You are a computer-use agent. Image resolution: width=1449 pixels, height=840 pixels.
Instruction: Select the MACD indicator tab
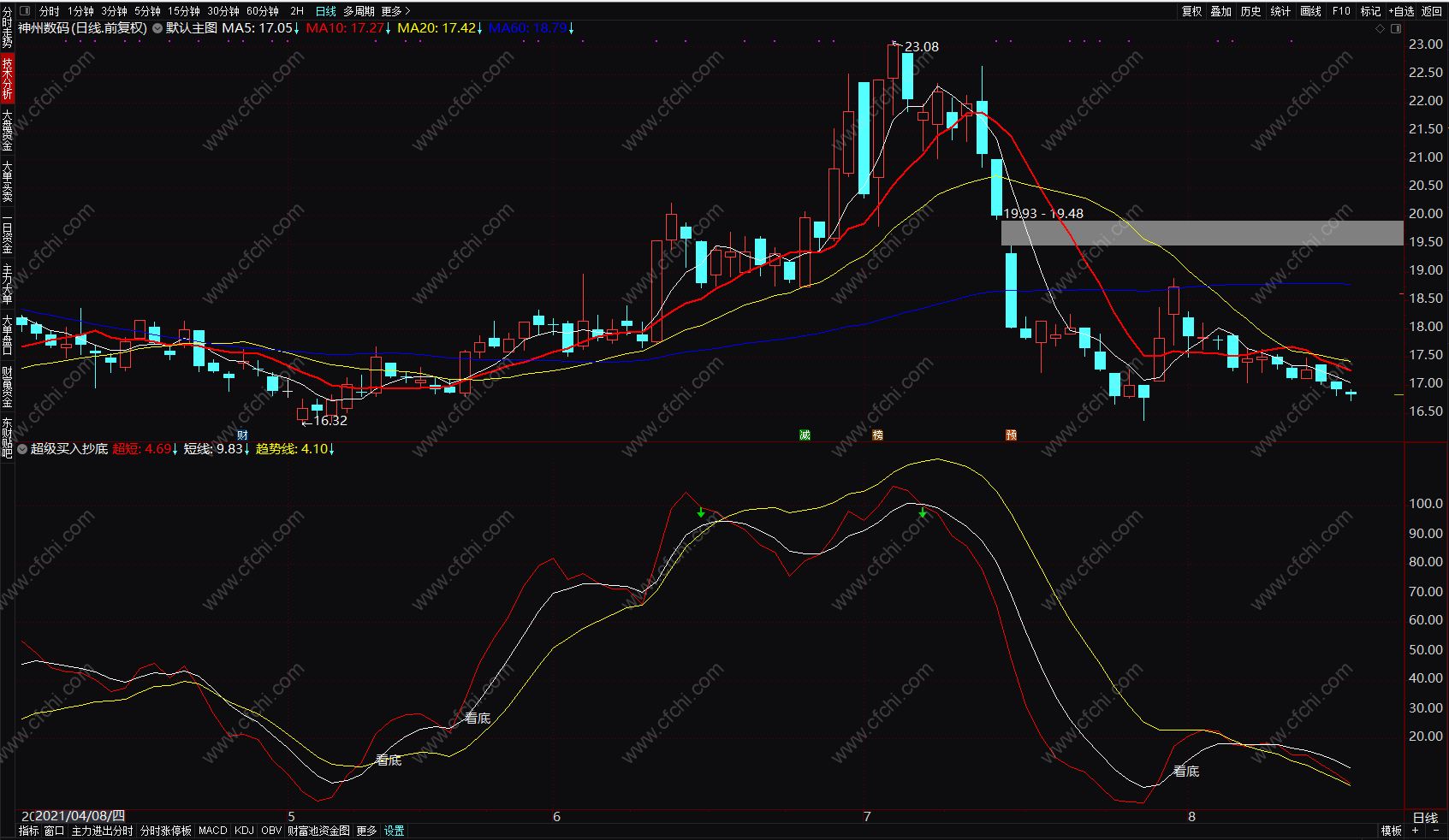[x=213, y=831]
